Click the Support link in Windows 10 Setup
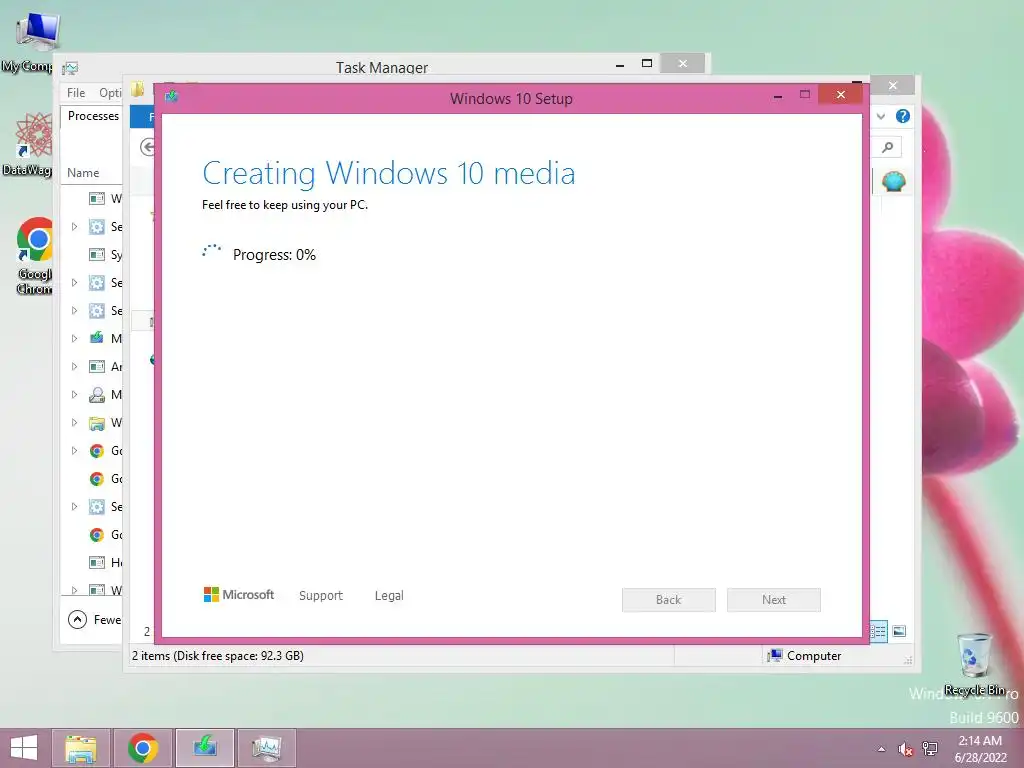1024x768 pixels. click(321, 596)
